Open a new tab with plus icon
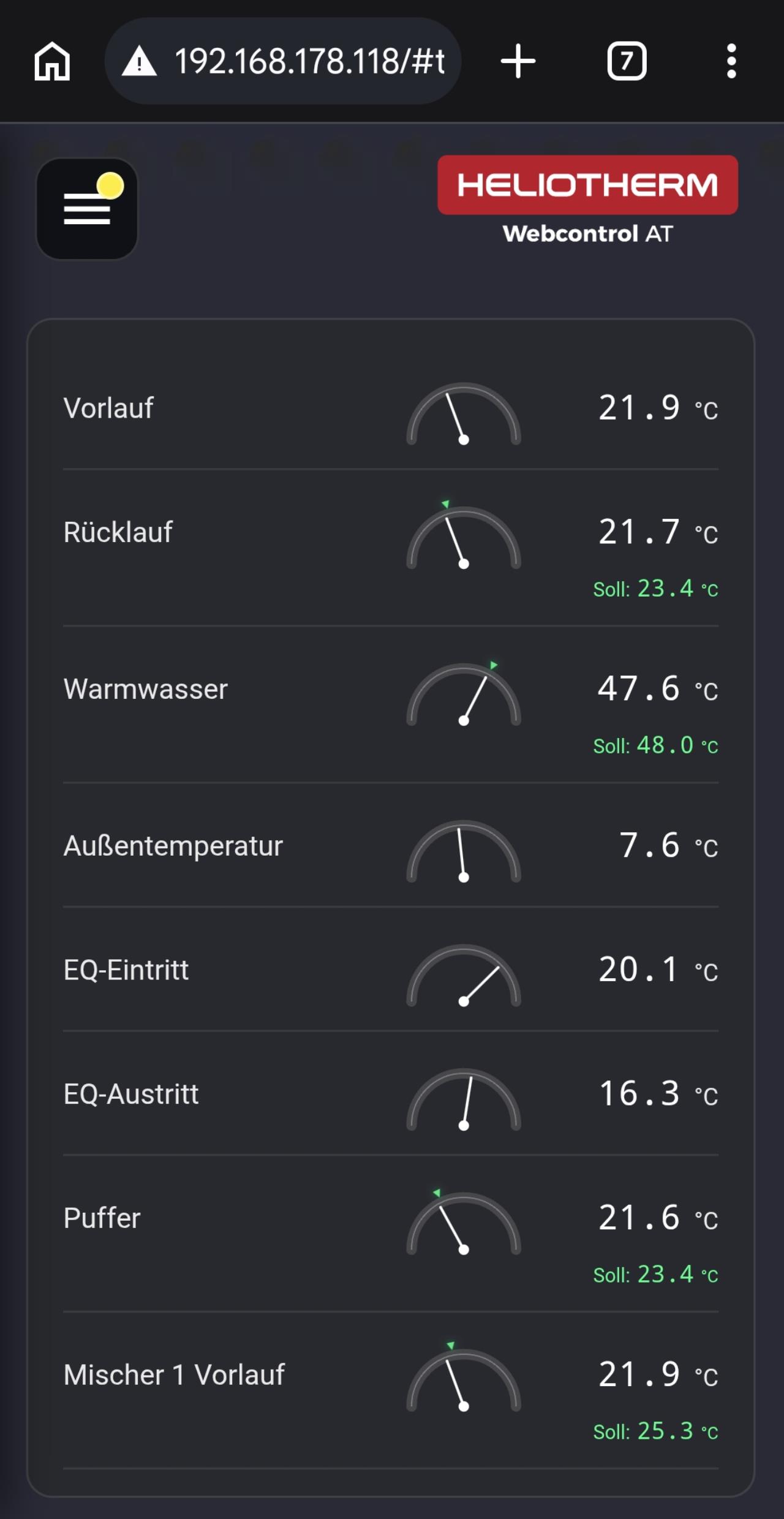The height and width of the screenshot is (1519, 784). 518,61
